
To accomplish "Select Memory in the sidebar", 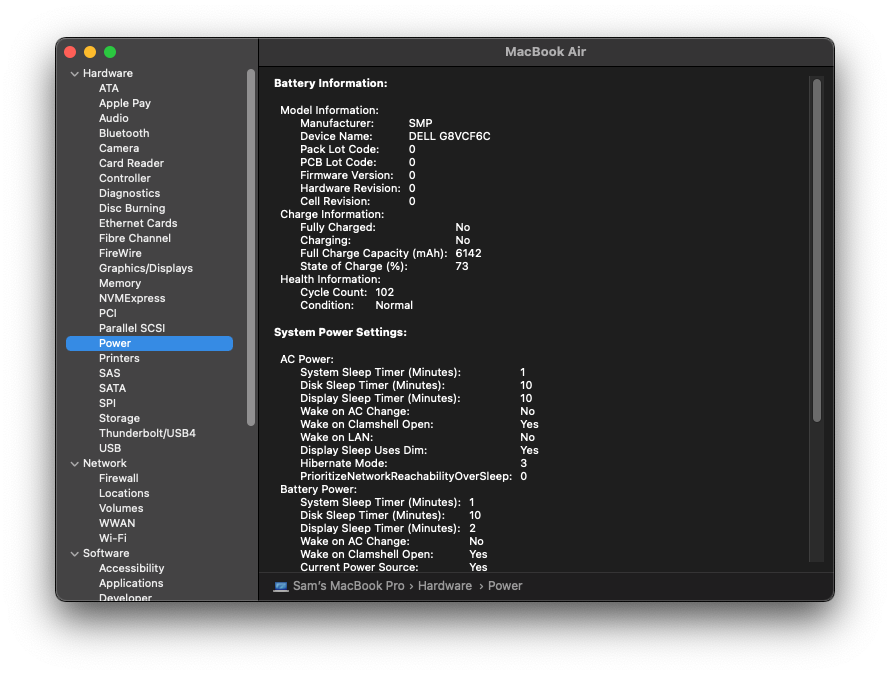I will [120, 283].
